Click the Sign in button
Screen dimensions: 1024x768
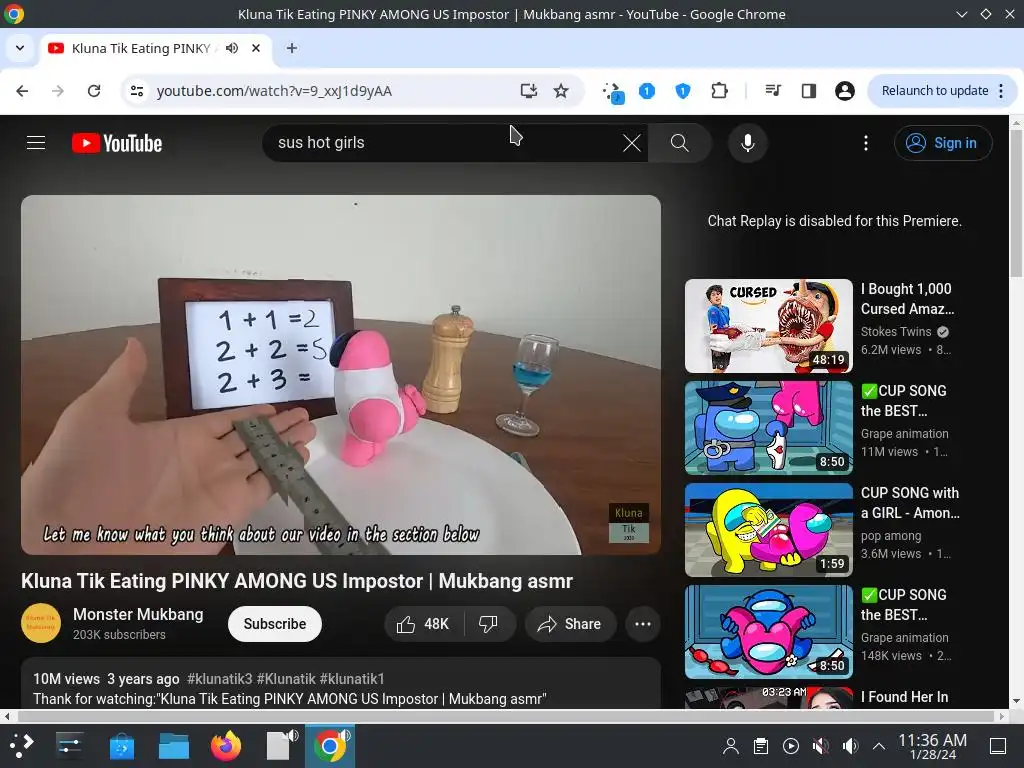(x=943, y=143)
